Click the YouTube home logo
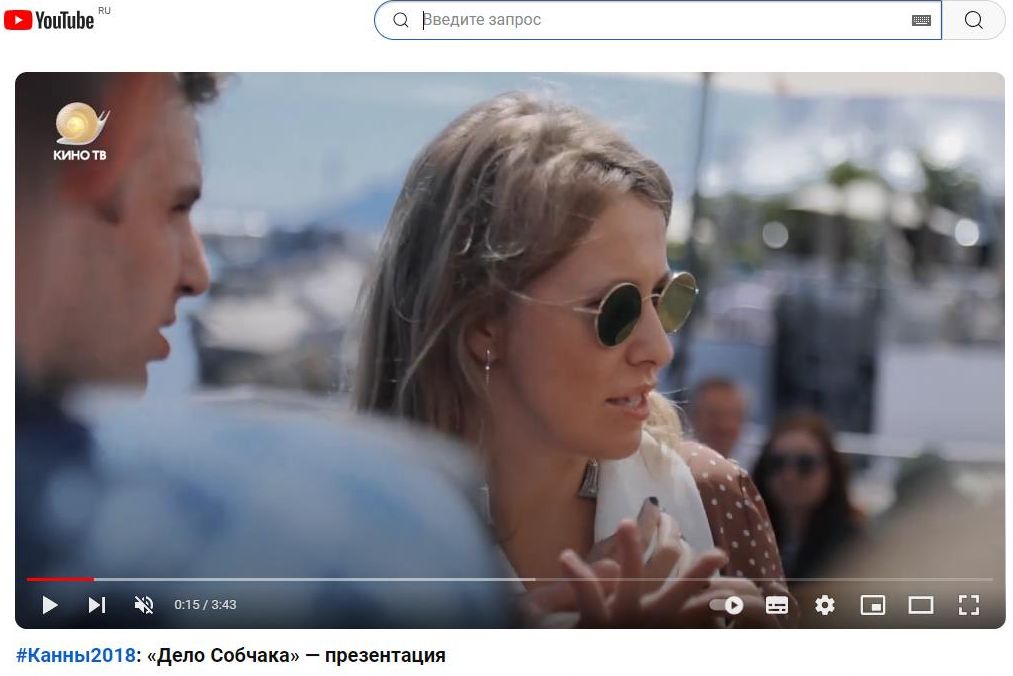Viewport: 1013px width, 676px height. (50, 20)
